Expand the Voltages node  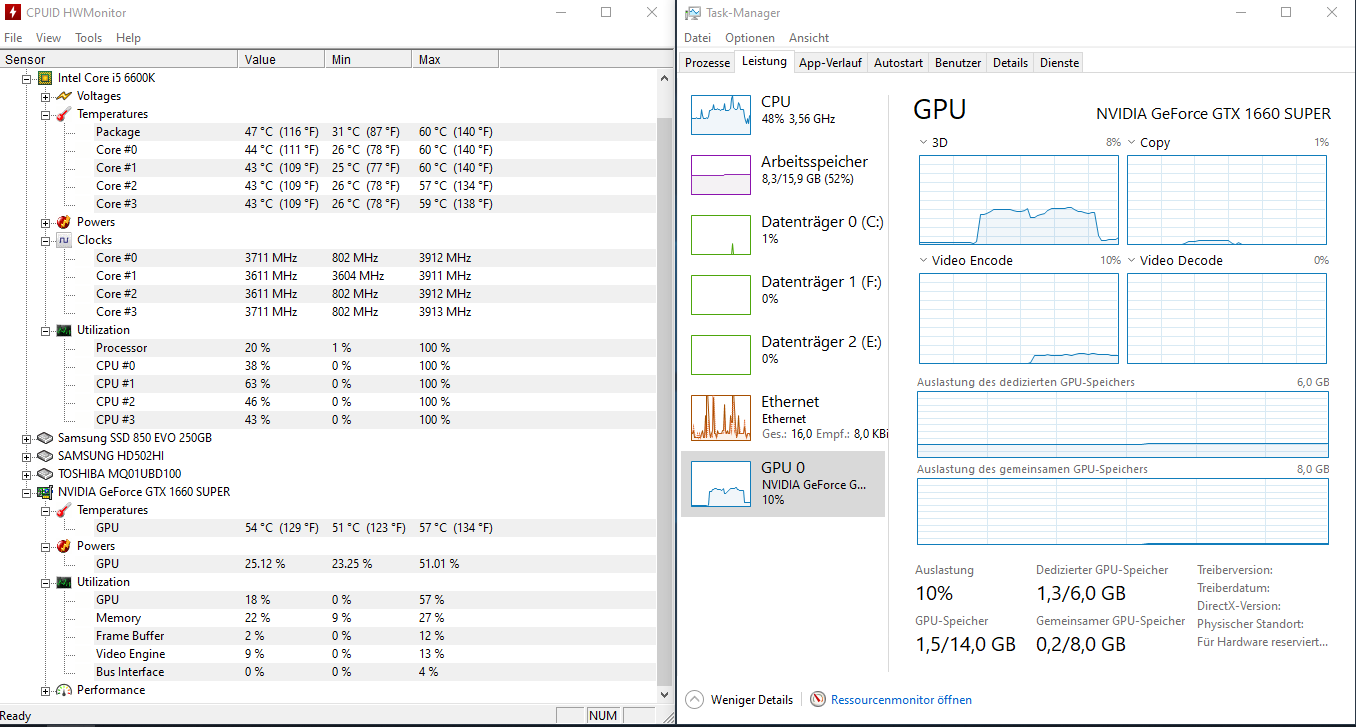click(x=46, y=96)
